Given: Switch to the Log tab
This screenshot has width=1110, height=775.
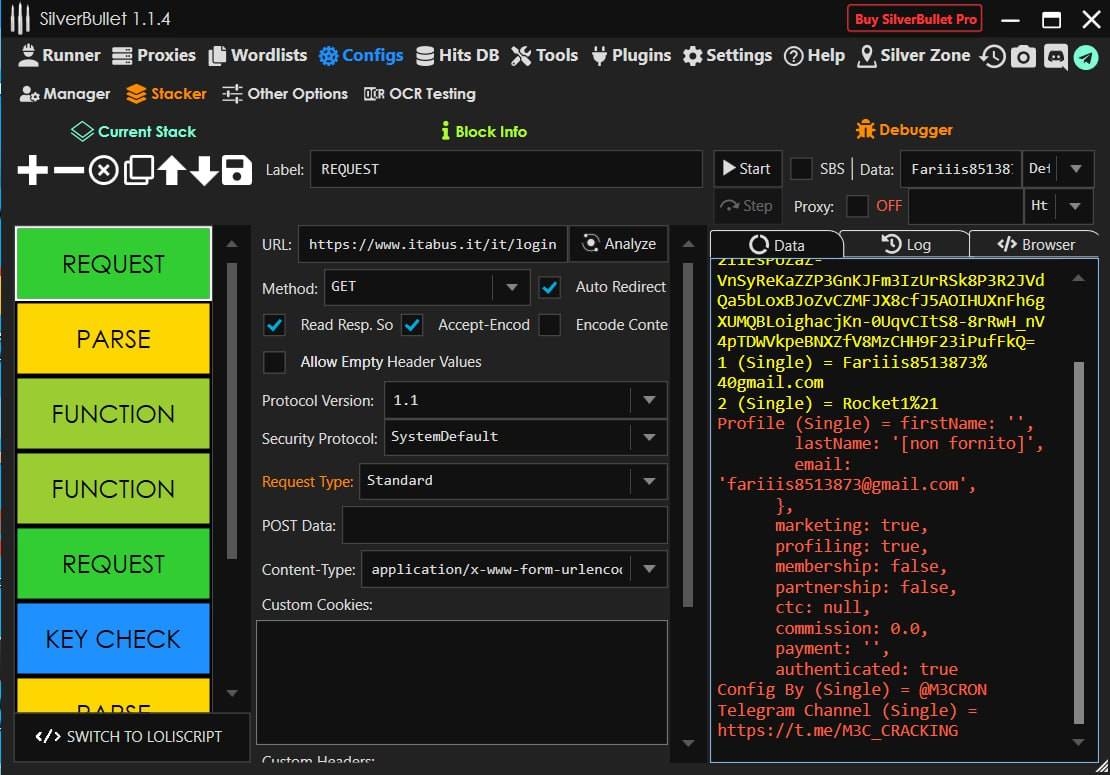Looking at the screenshot, I should point(905,244).
